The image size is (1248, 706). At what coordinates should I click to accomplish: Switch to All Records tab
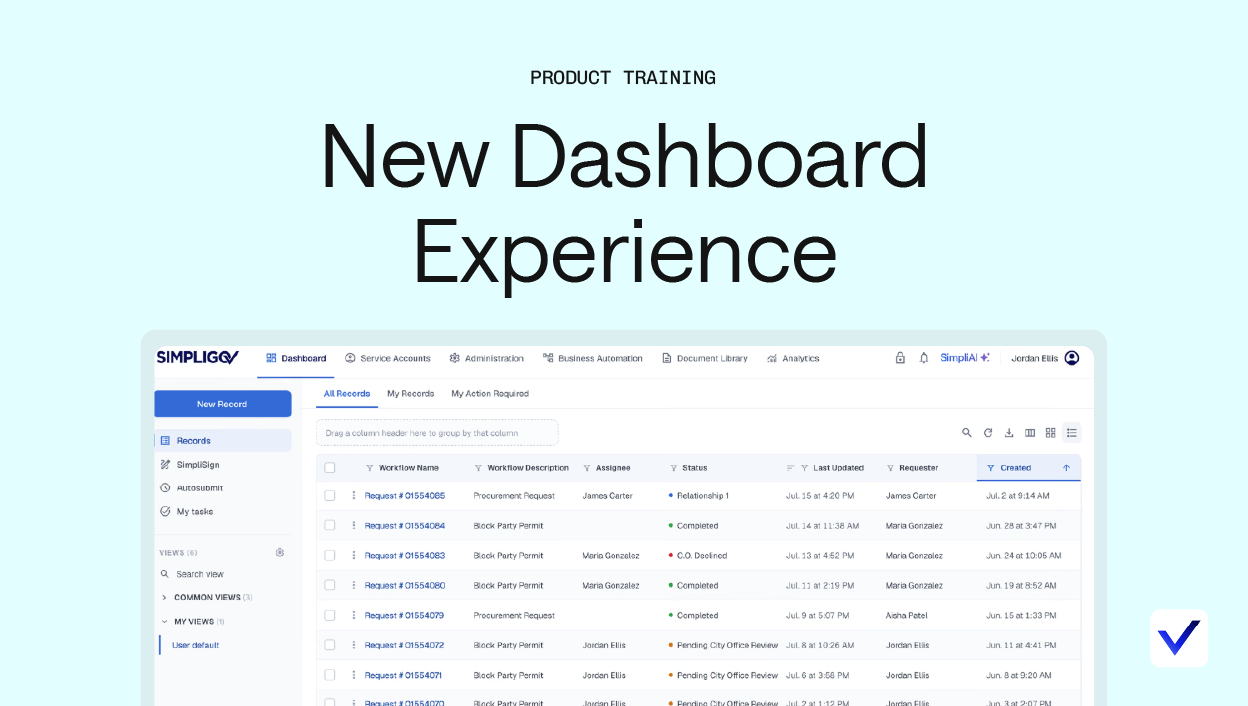pos(347,394)
